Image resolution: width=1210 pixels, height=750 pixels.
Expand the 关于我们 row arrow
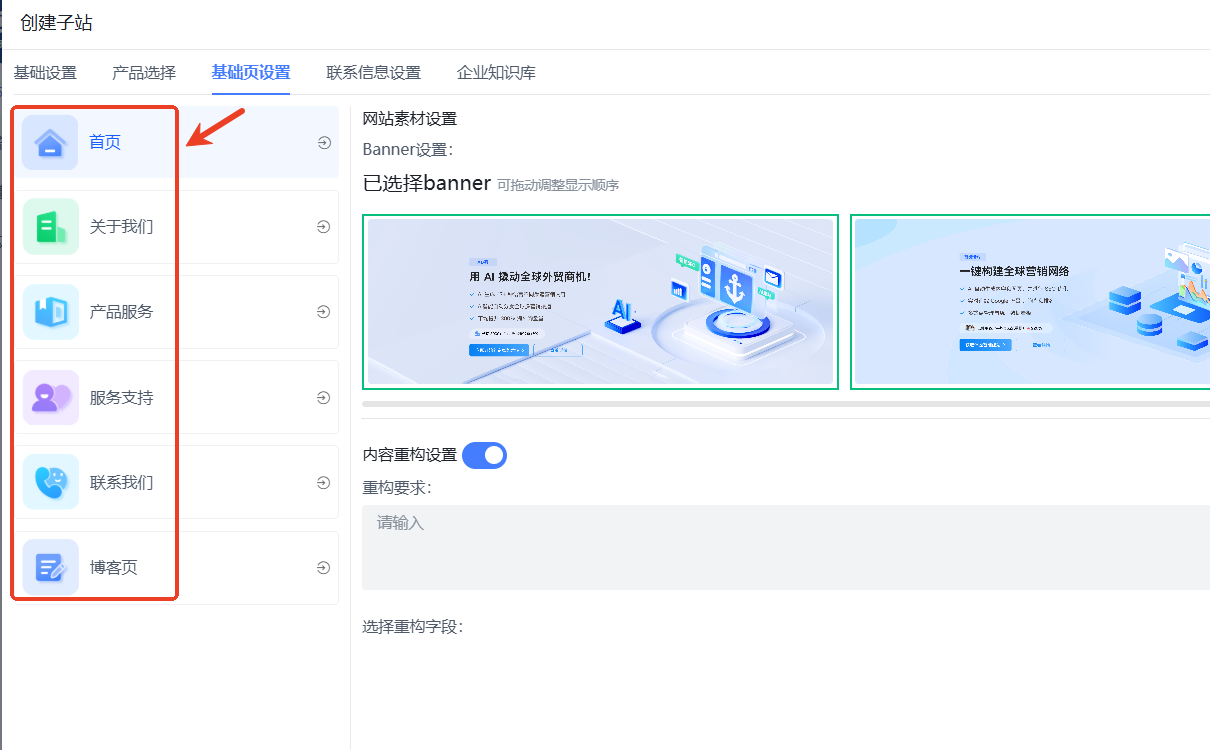324,227
